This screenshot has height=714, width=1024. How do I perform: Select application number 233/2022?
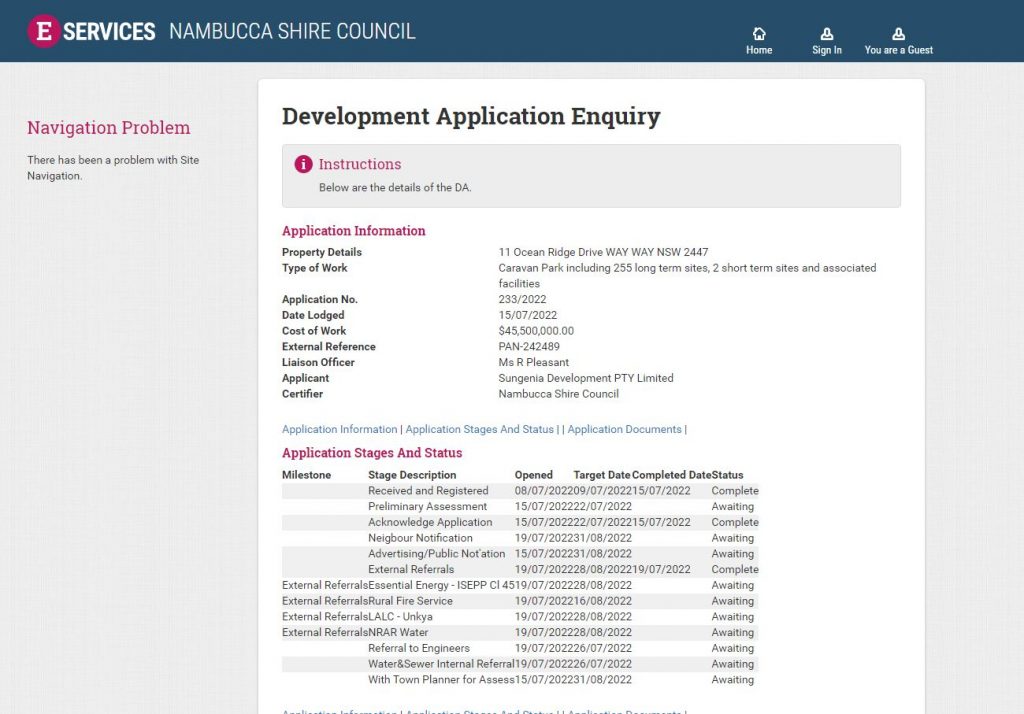[522, 299]
